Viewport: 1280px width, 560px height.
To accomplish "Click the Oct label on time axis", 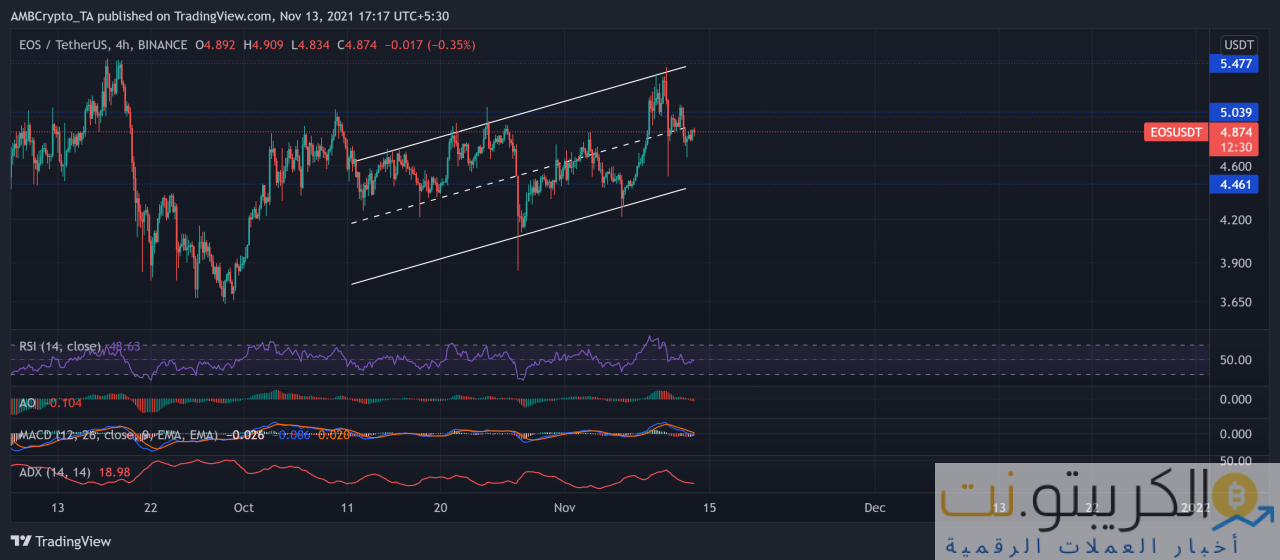I will click(x=244, y=507).
